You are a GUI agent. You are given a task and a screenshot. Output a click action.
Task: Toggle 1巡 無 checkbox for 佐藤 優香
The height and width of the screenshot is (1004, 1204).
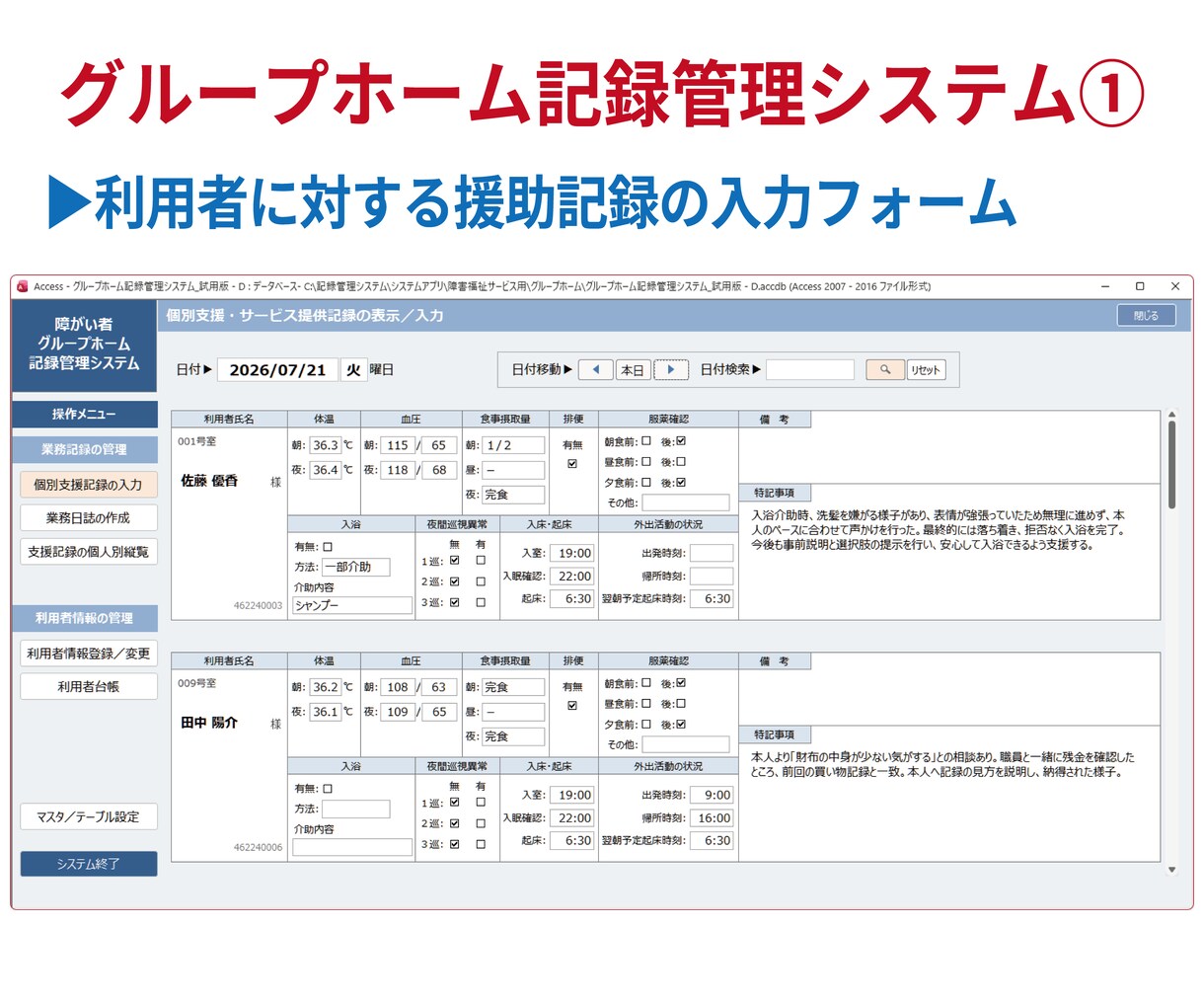[454, 560]
